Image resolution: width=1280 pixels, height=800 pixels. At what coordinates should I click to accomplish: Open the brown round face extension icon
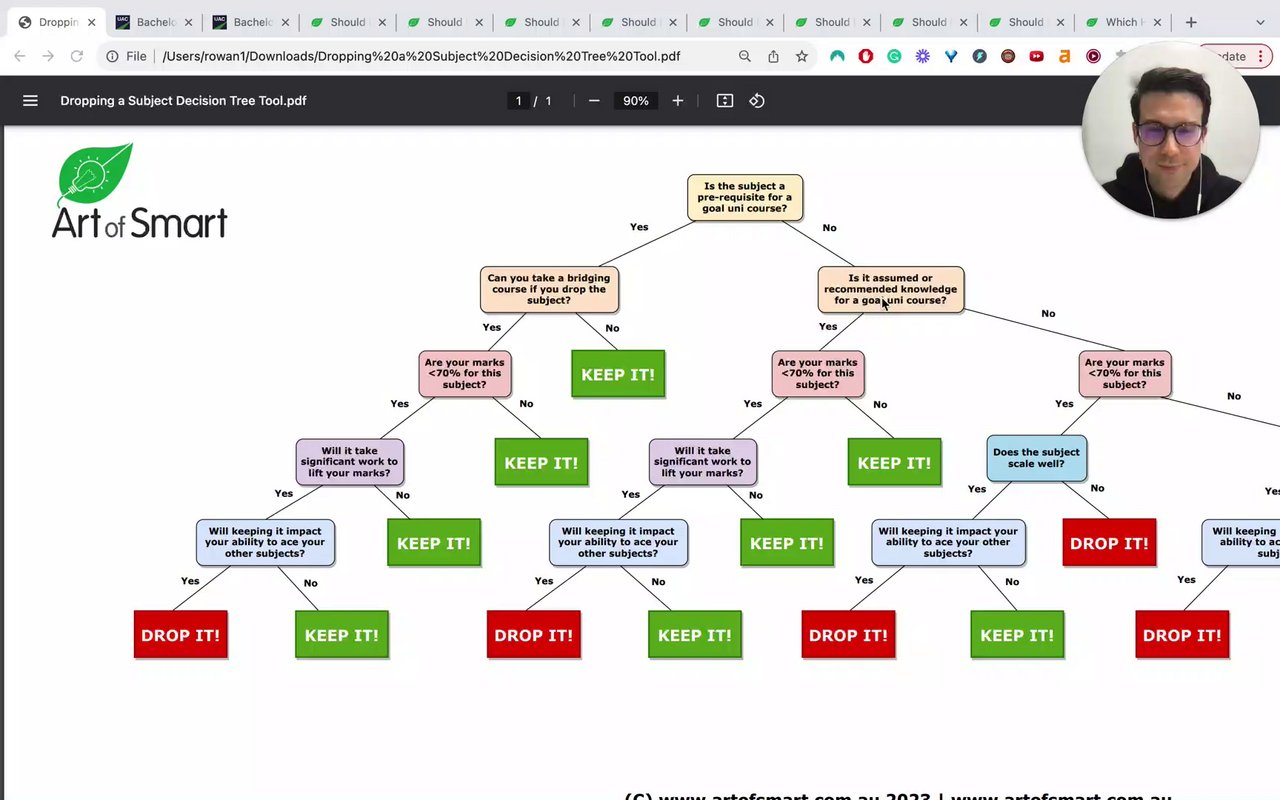1008,56
